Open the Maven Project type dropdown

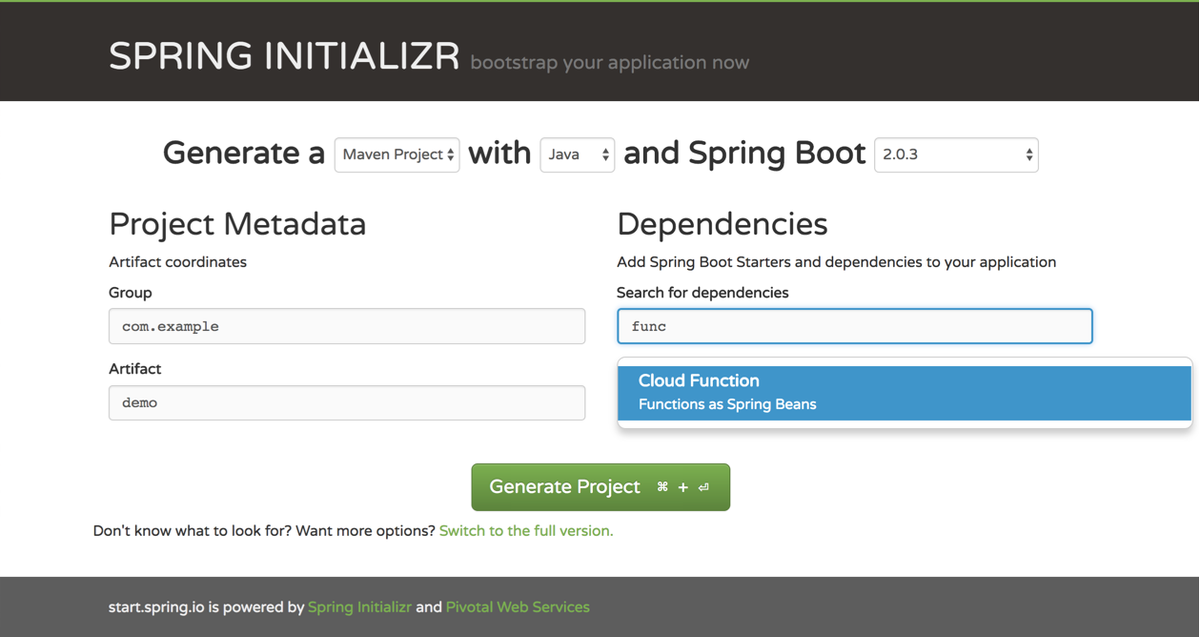coord(396,154)
